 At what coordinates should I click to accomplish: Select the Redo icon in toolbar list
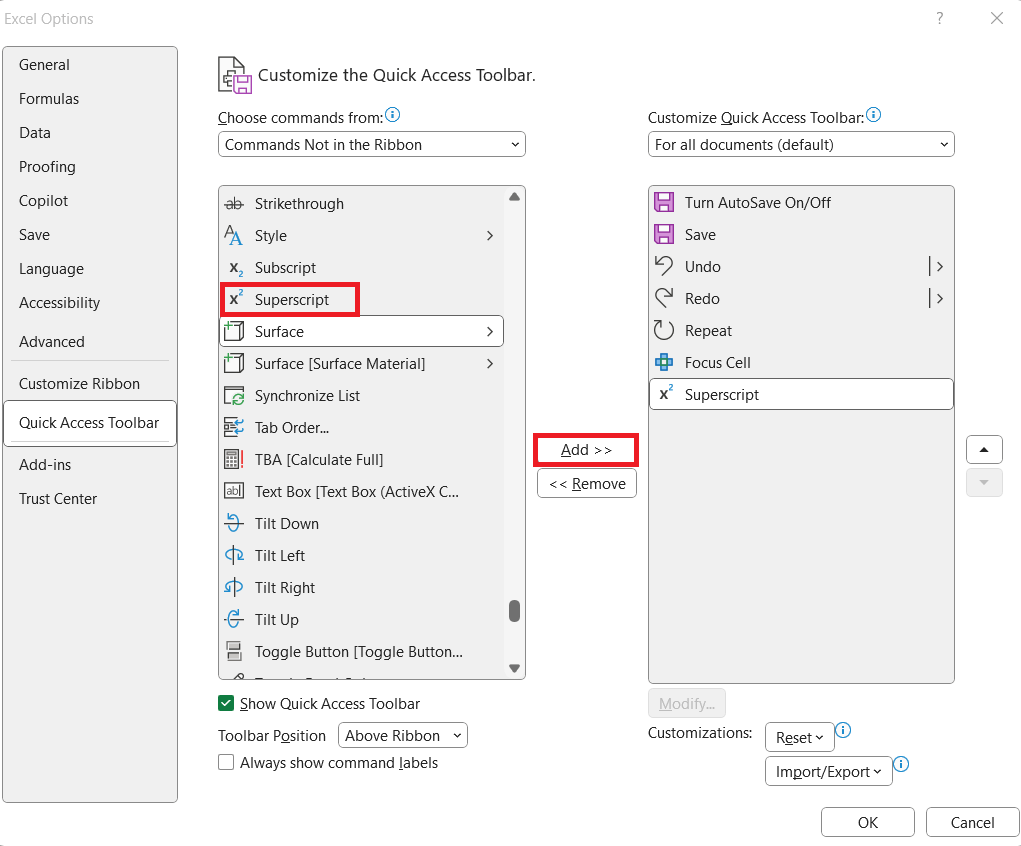(664, 298)
